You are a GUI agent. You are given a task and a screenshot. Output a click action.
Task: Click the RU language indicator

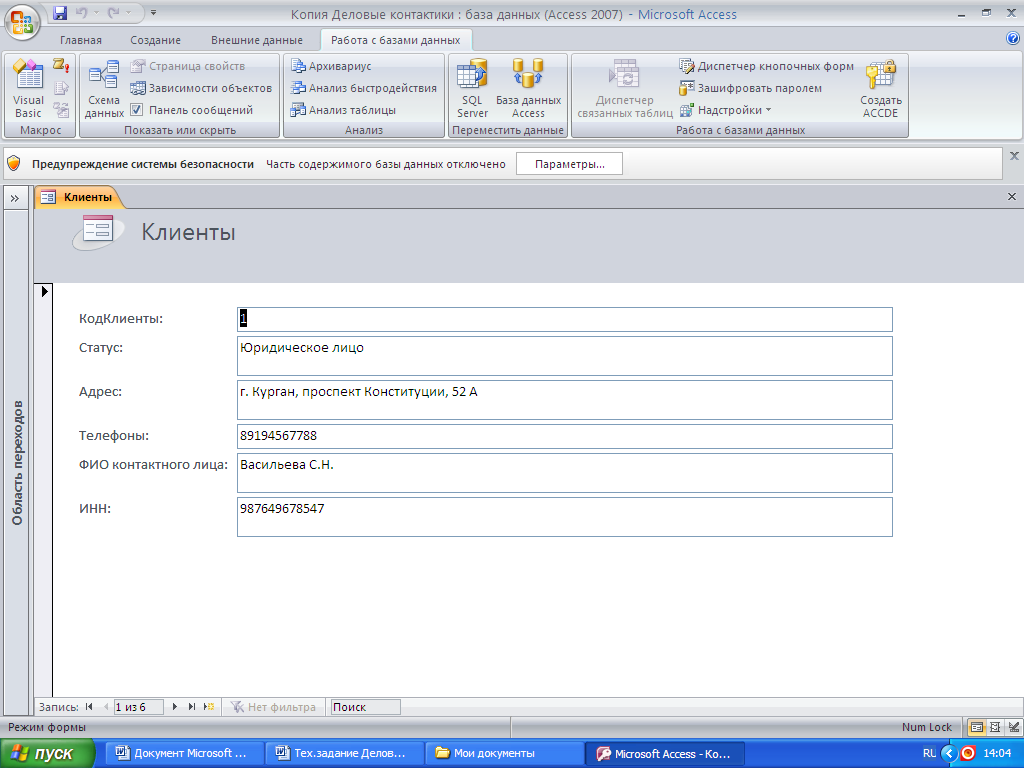[929, 753]
